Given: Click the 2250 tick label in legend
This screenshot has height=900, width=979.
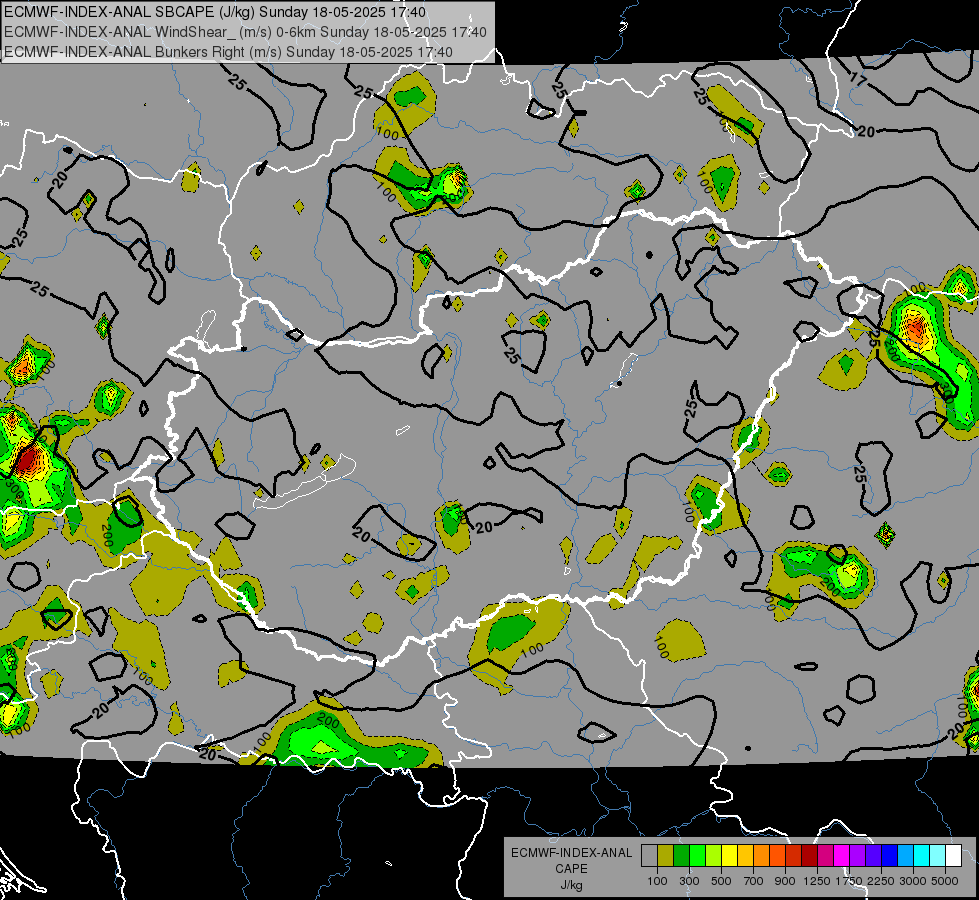Looking at the screenshot, I should coord(881,881).
